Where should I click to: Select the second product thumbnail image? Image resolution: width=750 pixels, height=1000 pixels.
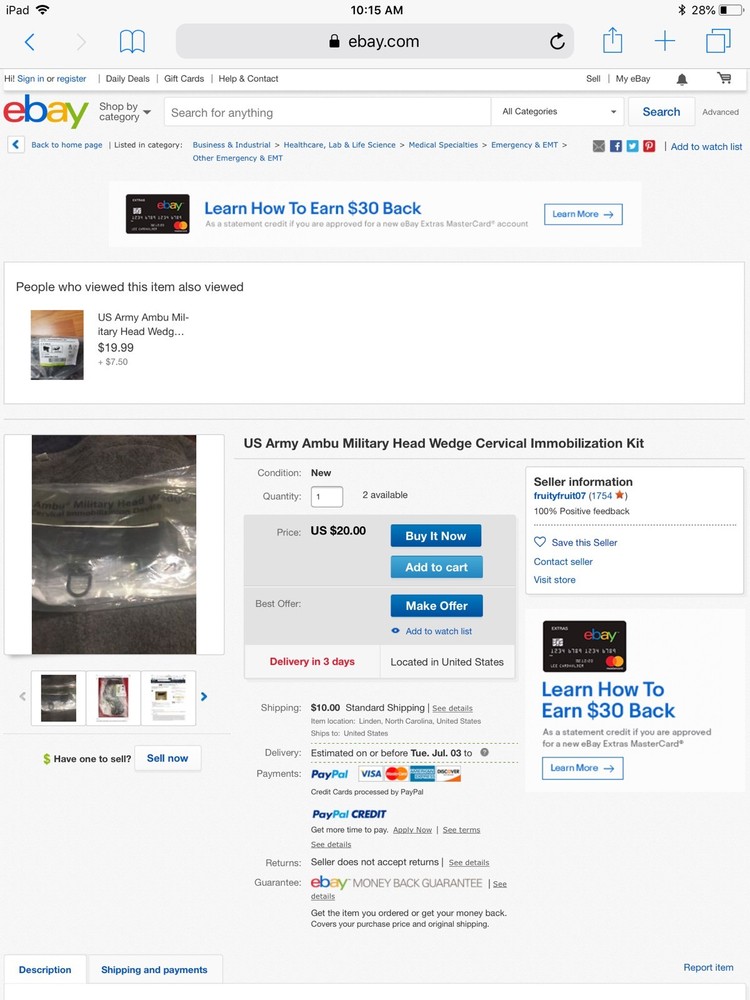coord(113,698)
